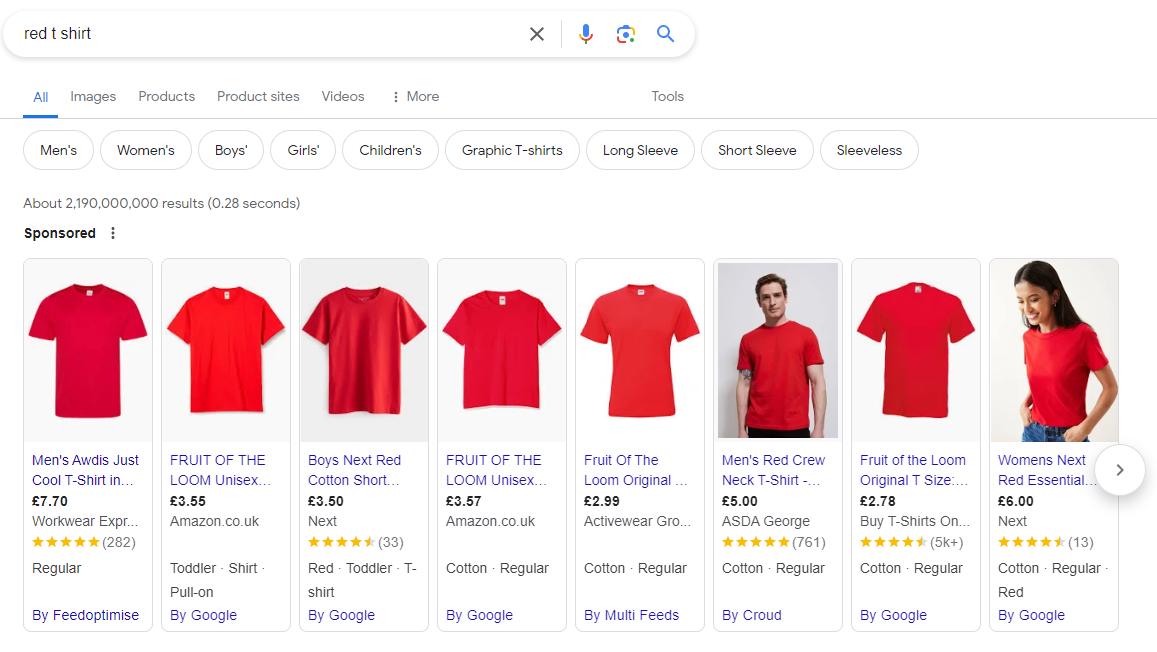The height and width of the screenshot is (652, 1157).
Task: Open Womens Next Red Essential link
Action: (1046, 470)
